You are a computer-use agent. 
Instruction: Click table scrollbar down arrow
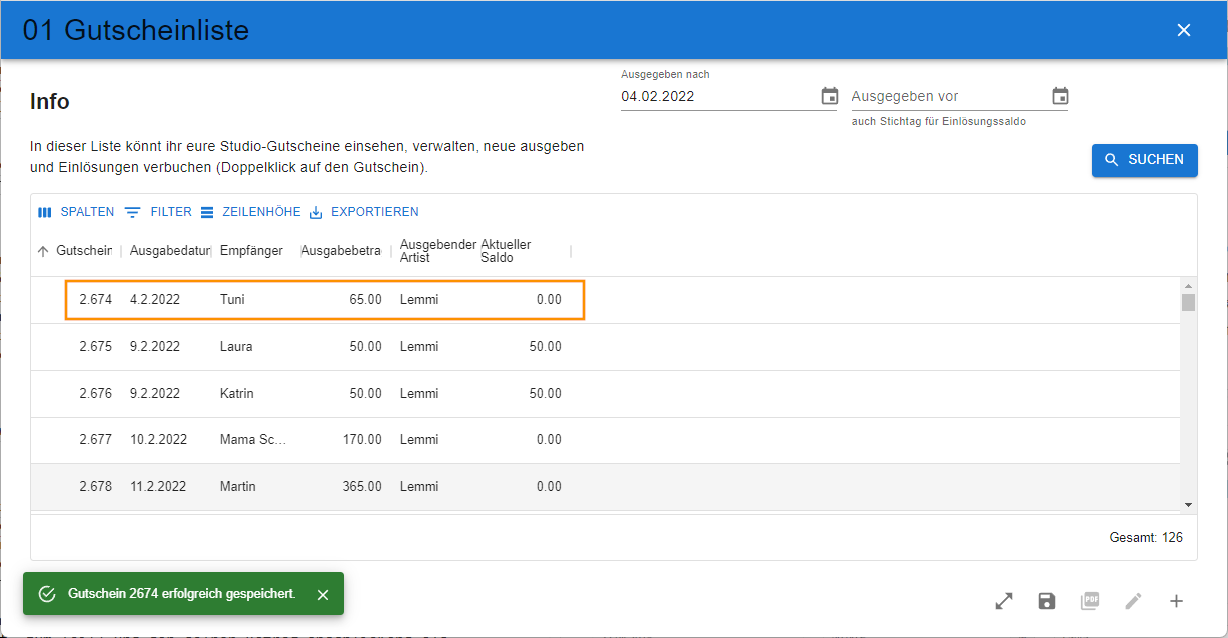tap(1188, 505)
